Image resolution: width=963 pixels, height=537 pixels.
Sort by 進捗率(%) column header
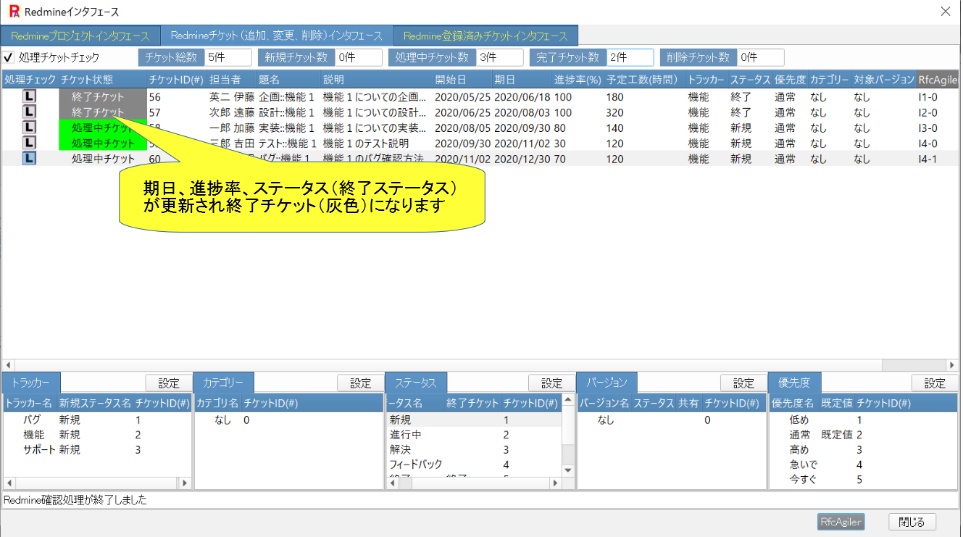[x=577, y=80]
